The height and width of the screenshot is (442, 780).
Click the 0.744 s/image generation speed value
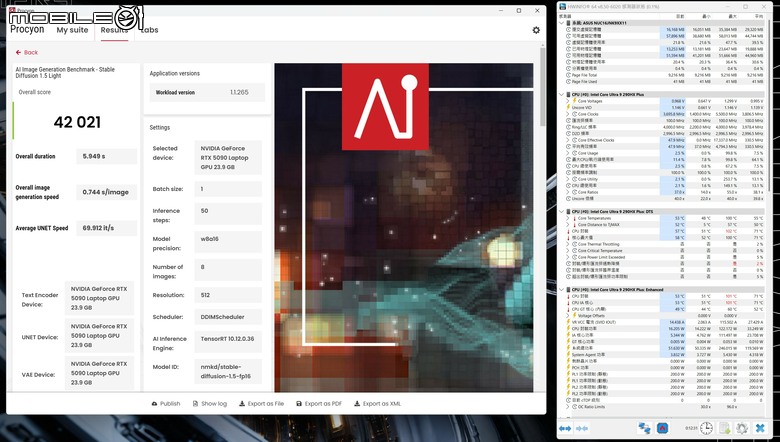pos(106,192)
